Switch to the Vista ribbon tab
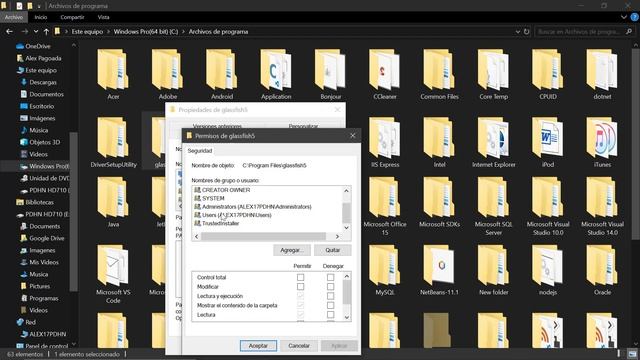 click(x=103, y=17)
